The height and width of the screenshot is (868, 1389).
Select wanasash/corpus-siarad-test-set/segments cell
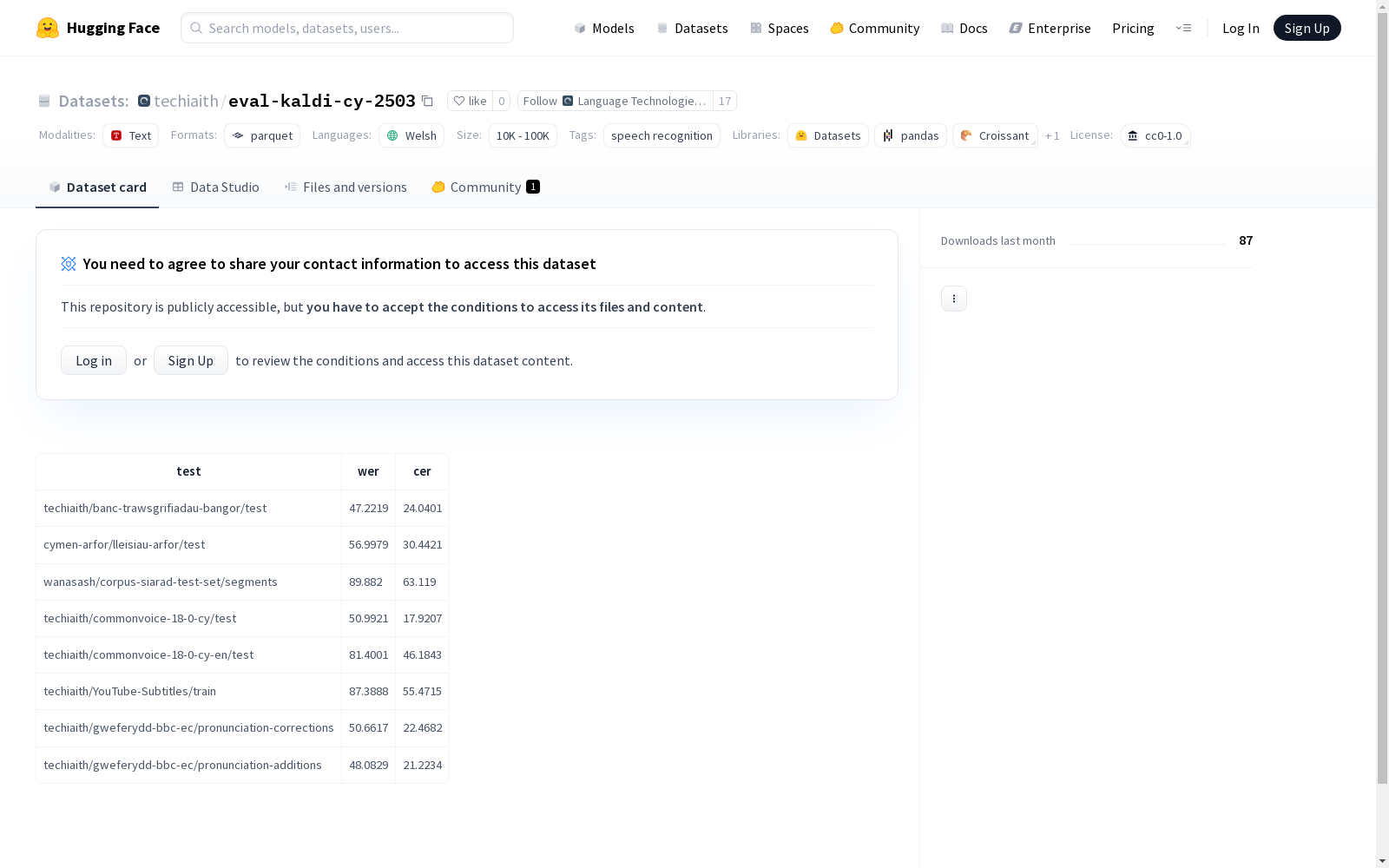click(x=188, y=582)
